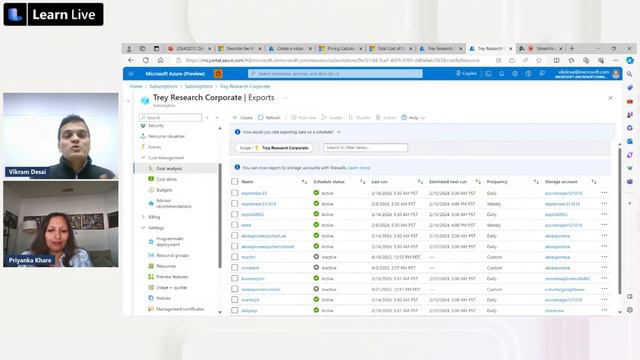
Task: Open Cost alerts in the resource menu
Action: (x=166, y=179)
